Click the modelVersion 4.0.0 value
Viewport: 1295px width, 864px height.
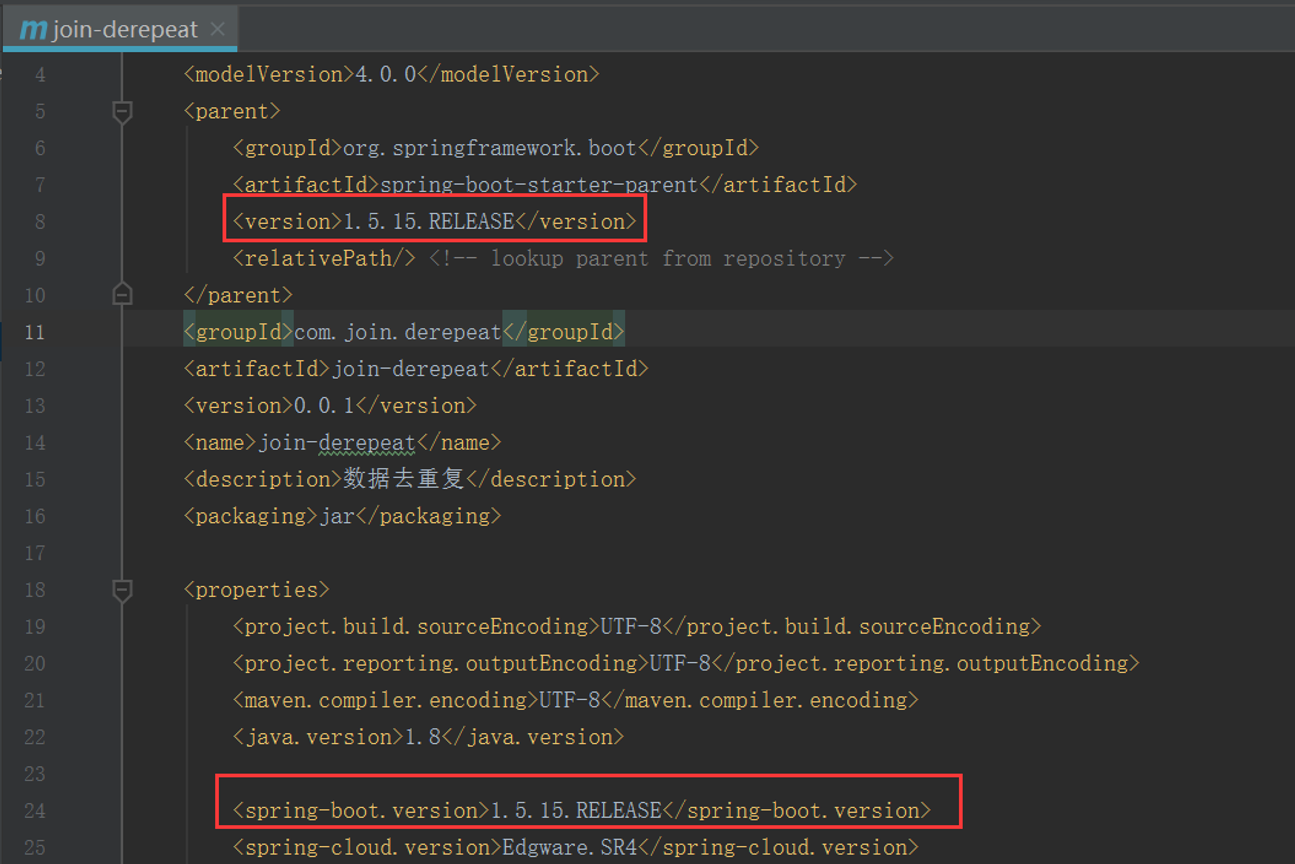385,75
